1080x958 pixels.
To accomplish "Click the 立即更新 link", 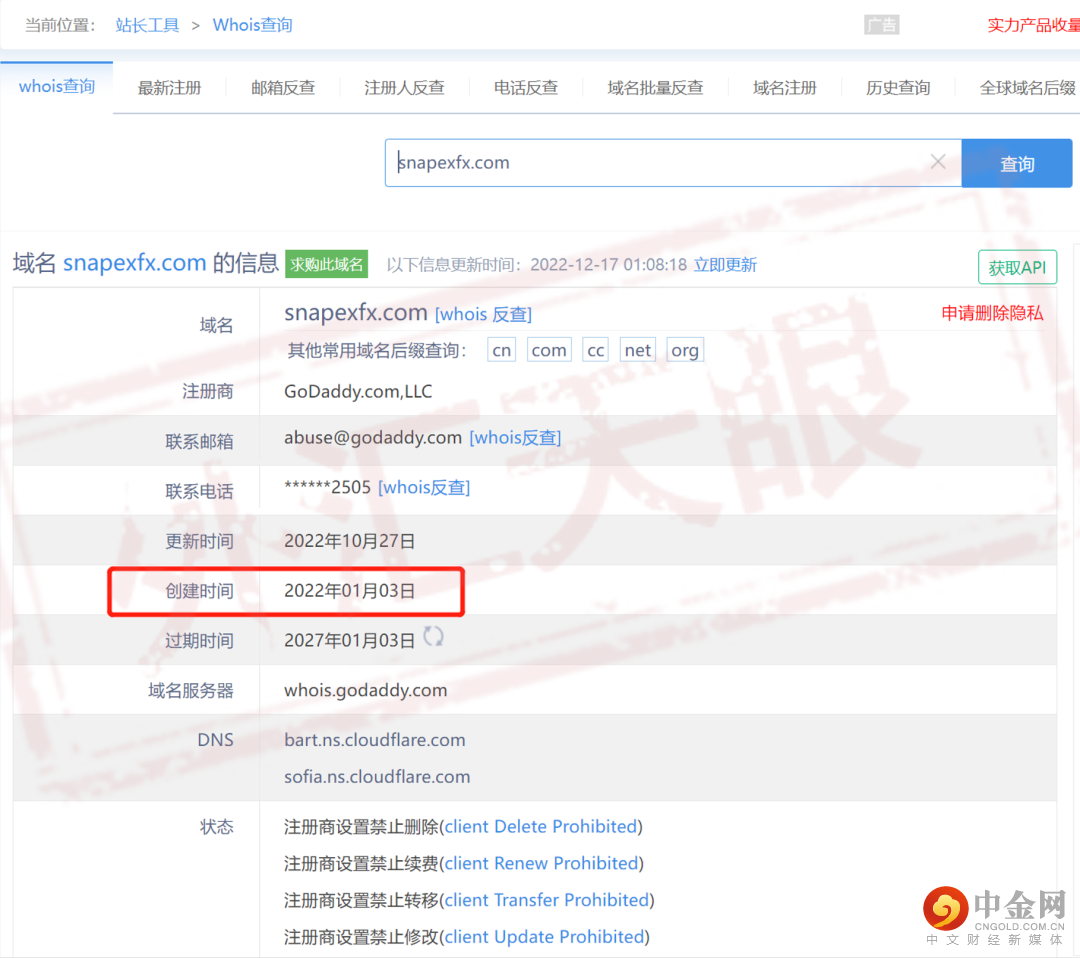I will 725,264.
